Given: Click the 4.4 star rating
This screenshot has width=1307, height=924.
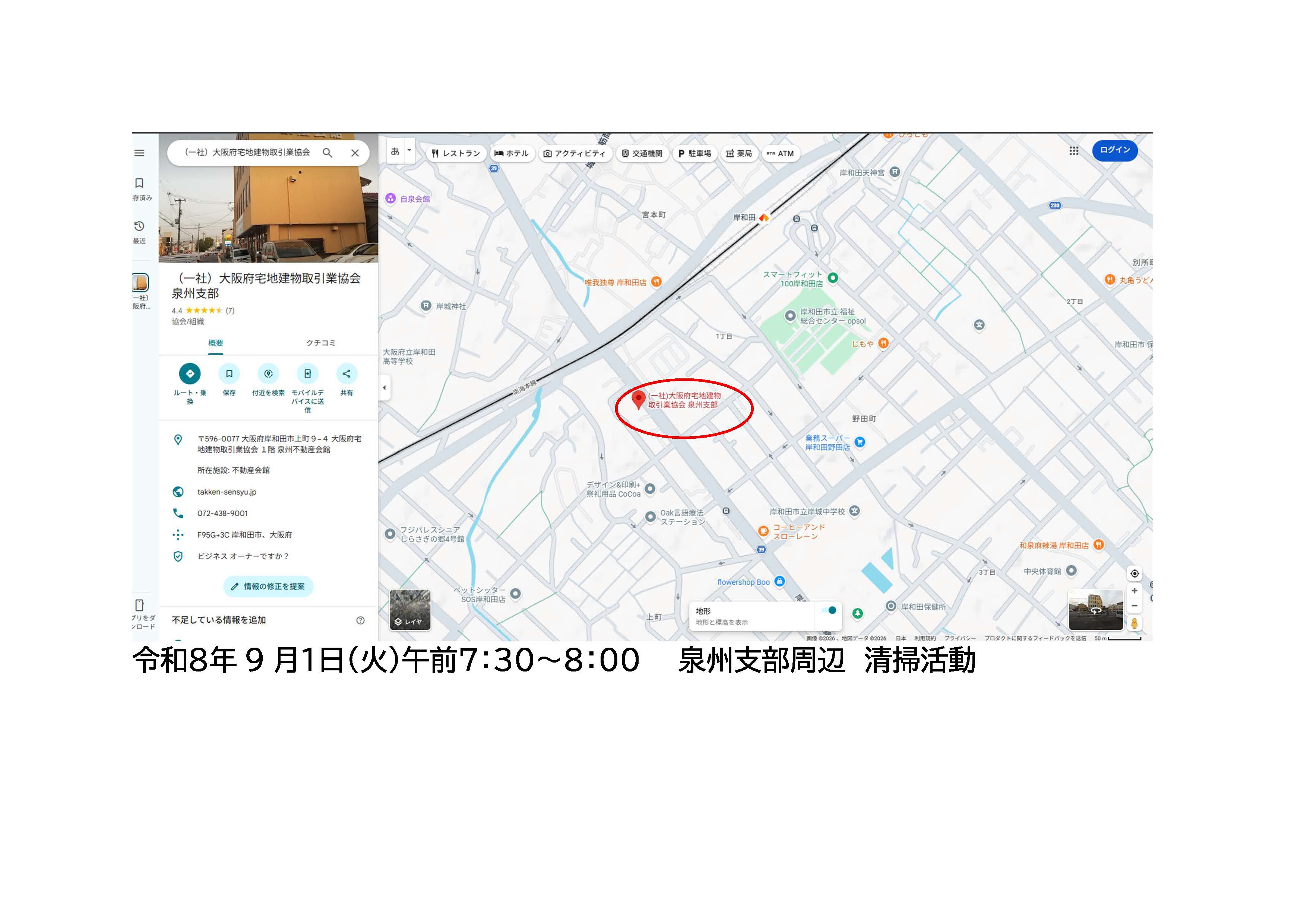Looking at the screenshot, I should [203, 311].
